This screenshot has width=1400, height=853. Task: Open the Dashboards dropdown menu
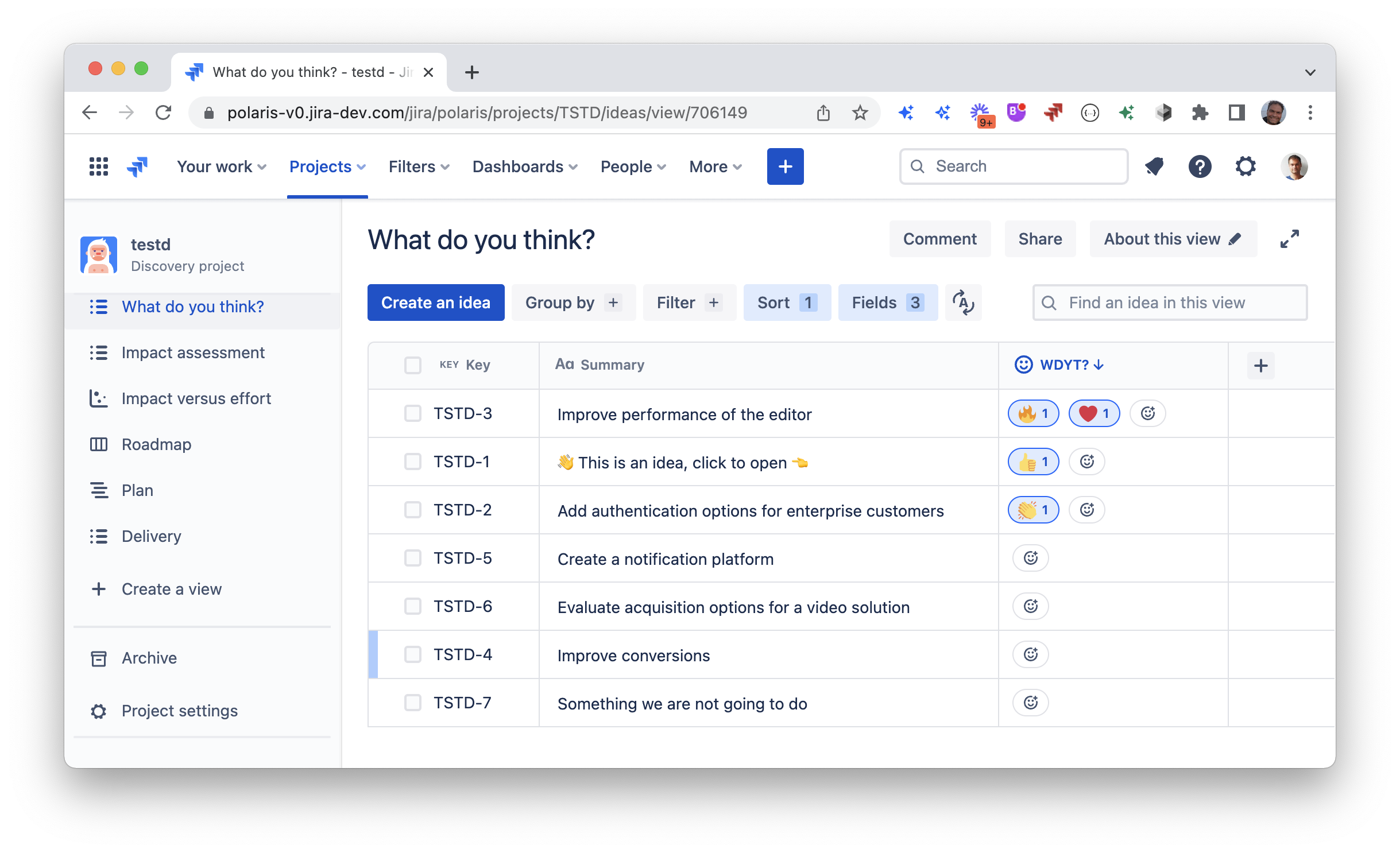[x=525, y=166]
